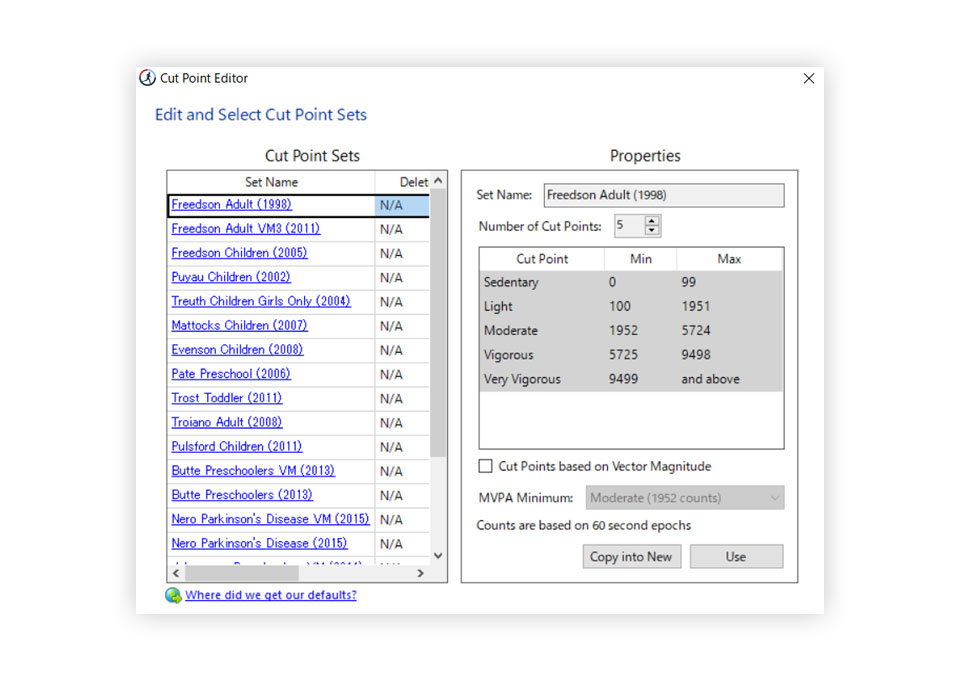
Task: Click the Cut Point Editor app icon
Action: coord(147,78)
